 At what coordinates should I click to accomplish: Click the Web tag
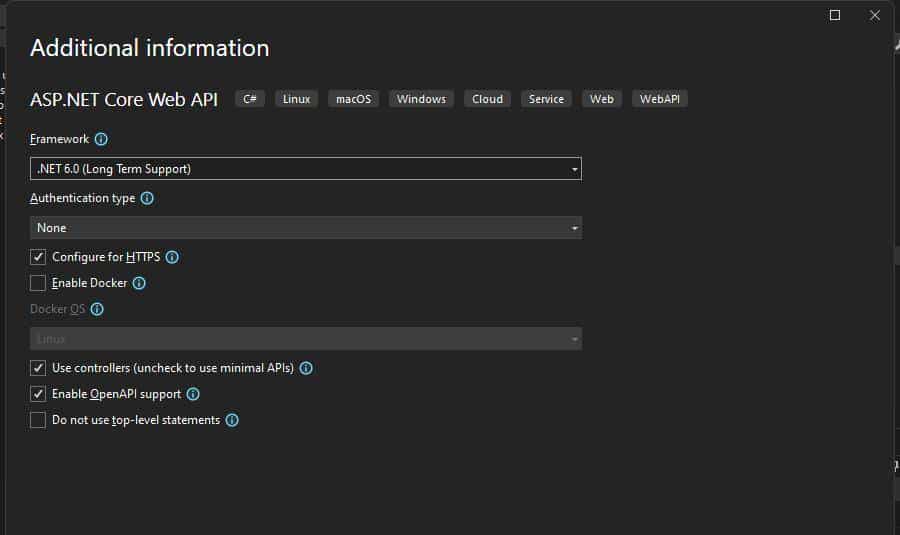click(602, 99)
